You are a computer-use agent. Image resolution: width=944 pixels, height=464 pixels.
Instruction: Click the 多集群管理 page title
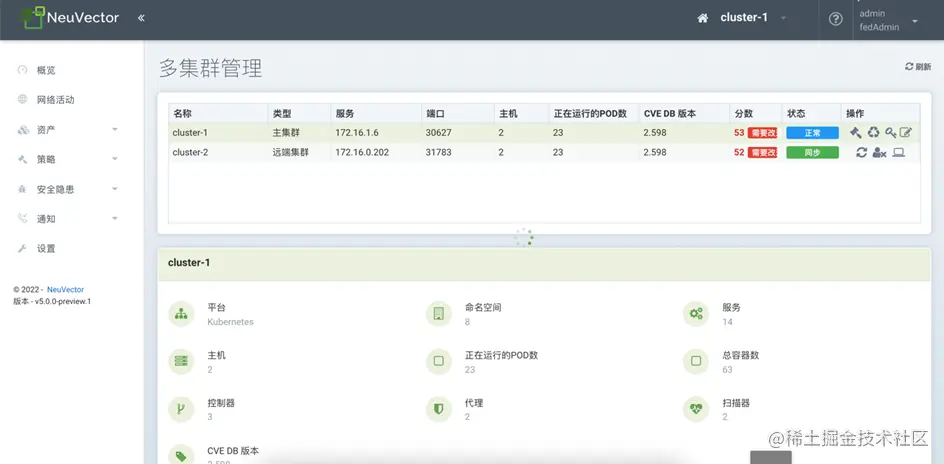(211, 69)
